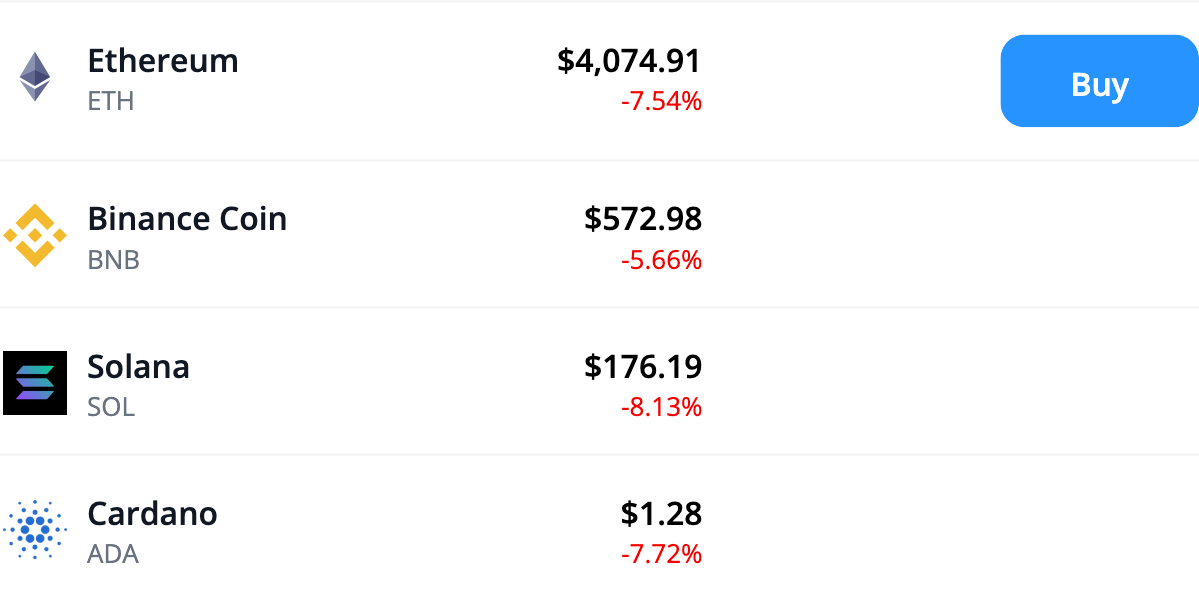Click the SOL ticker symbol
The height and width of the screenshot is (601, 1199).
pos(111,407)
